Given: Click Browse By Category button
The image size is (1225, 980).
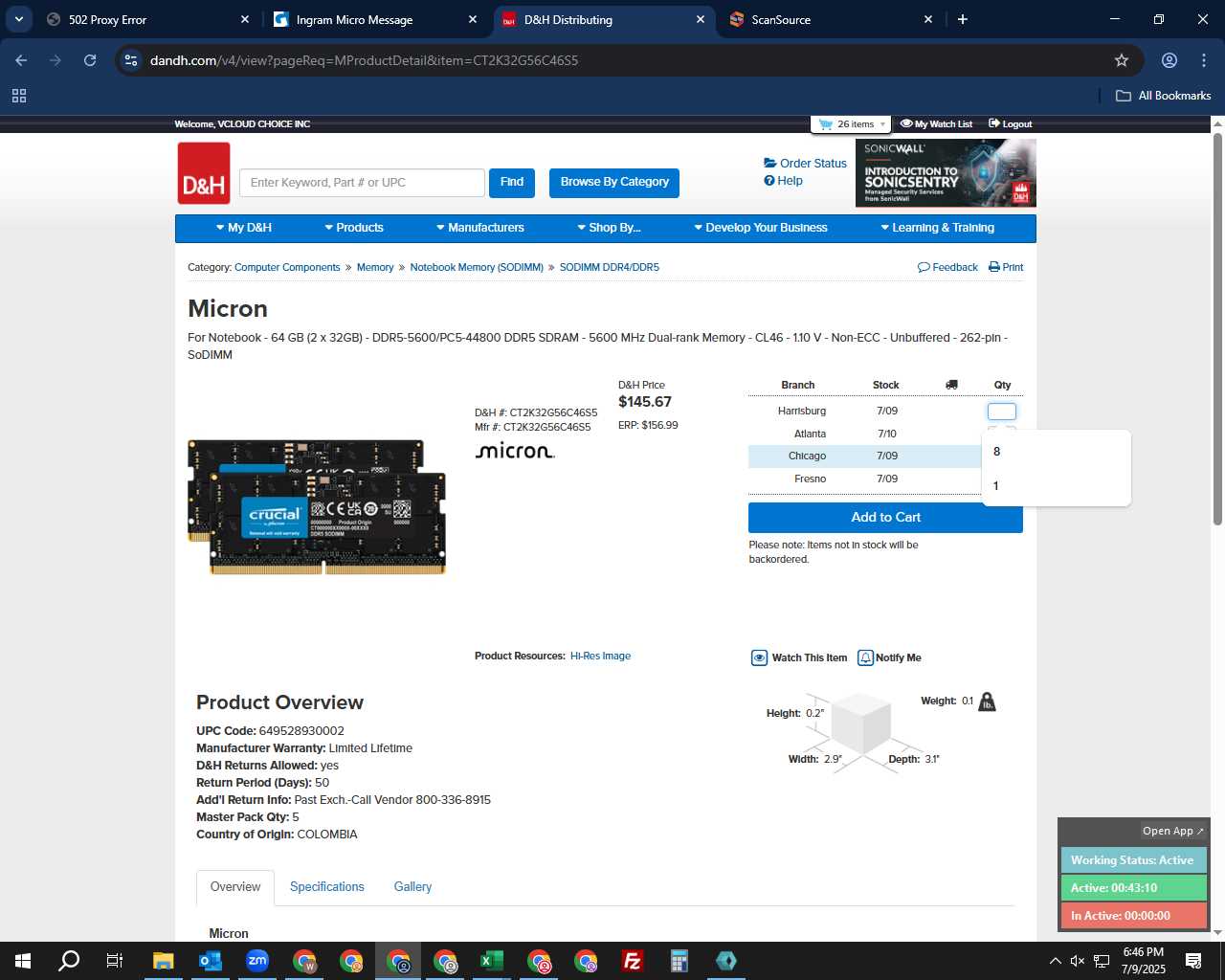Looking at the screenshot, I should pyautogui.click(x=614, y=183).
